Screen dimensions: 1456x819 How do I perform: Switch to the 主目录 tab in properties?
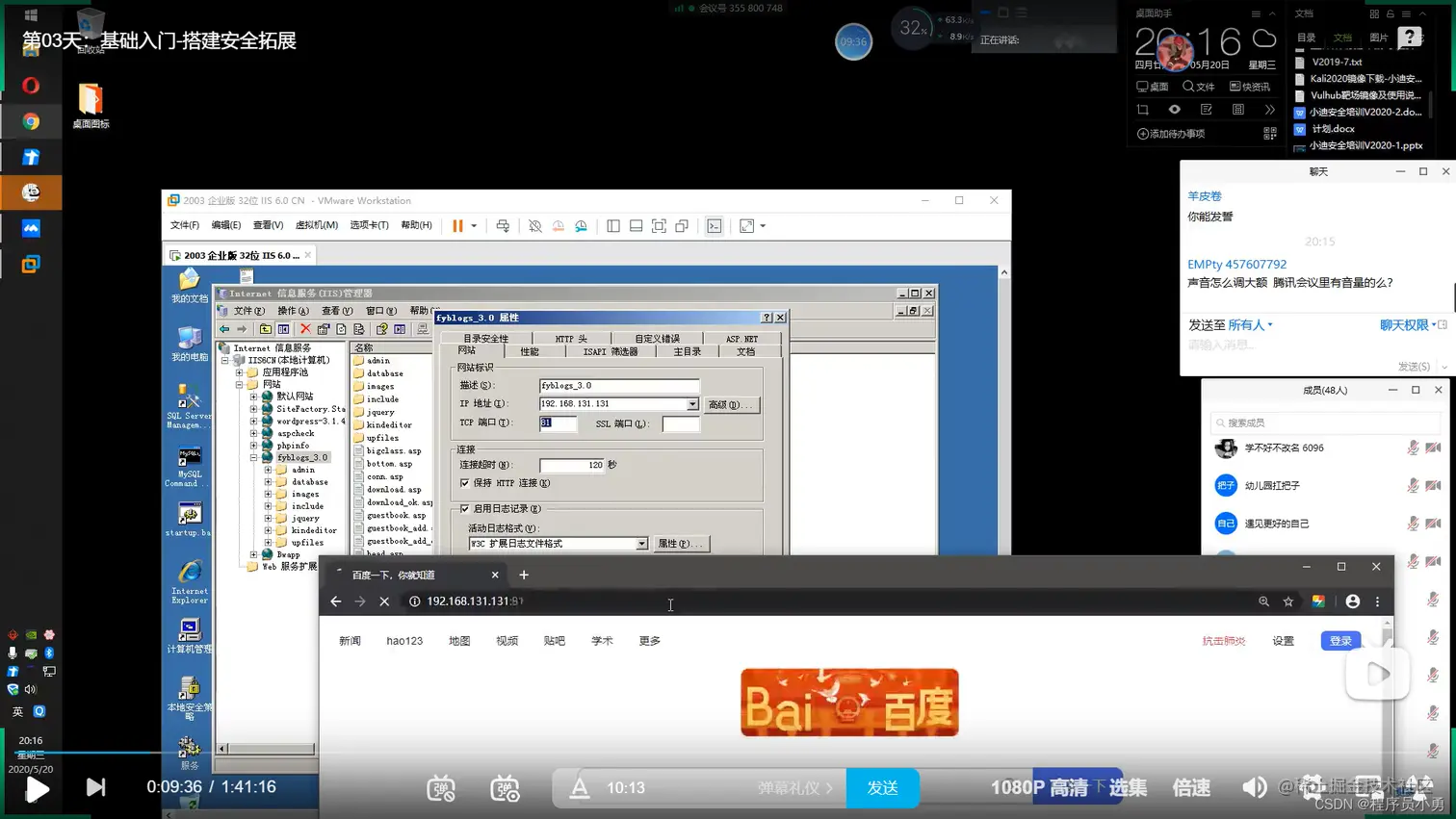pyautogui.click(x=688, y=351)
